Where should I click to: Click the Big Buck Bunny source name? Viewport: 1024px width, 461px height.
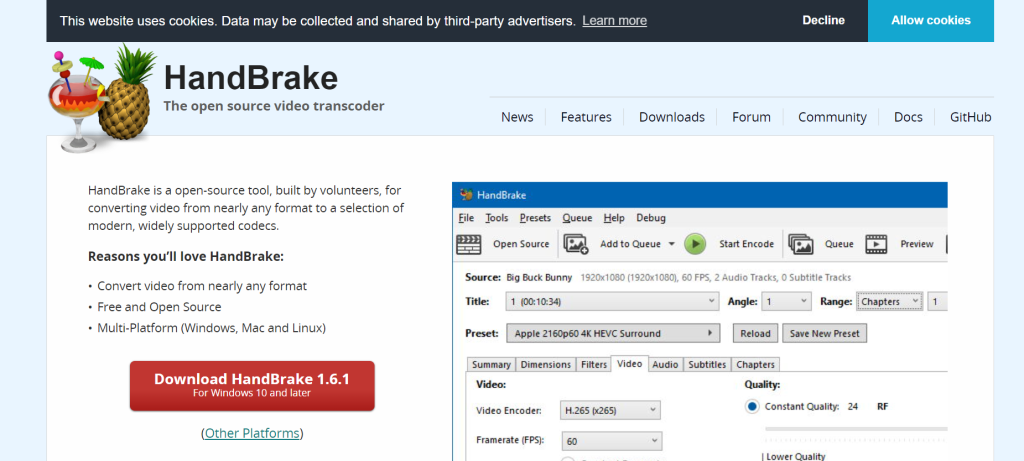coord(539,278)
